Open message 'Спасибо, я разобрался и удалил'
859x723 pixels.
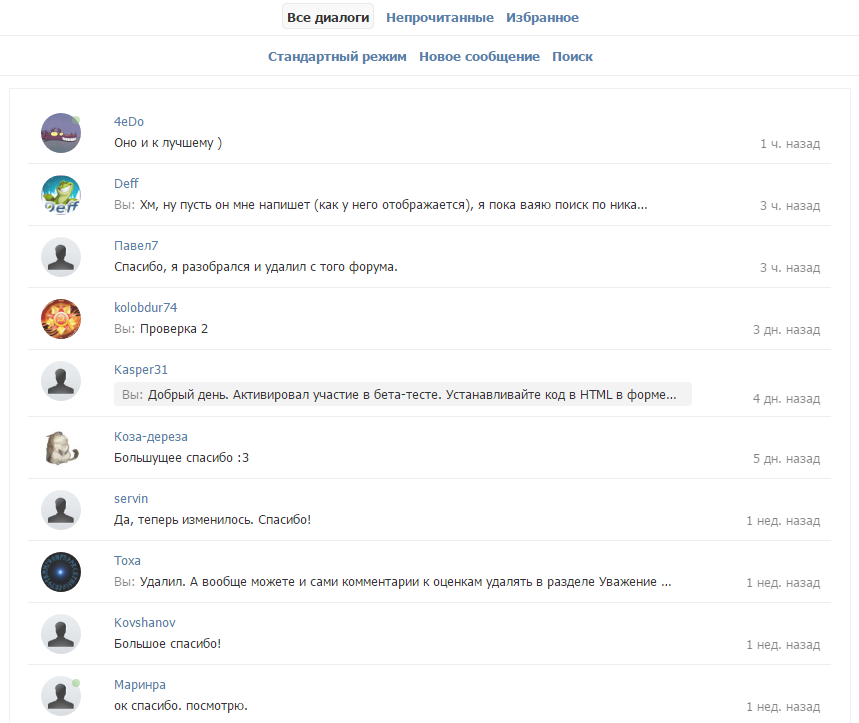(x=256, y=267)
